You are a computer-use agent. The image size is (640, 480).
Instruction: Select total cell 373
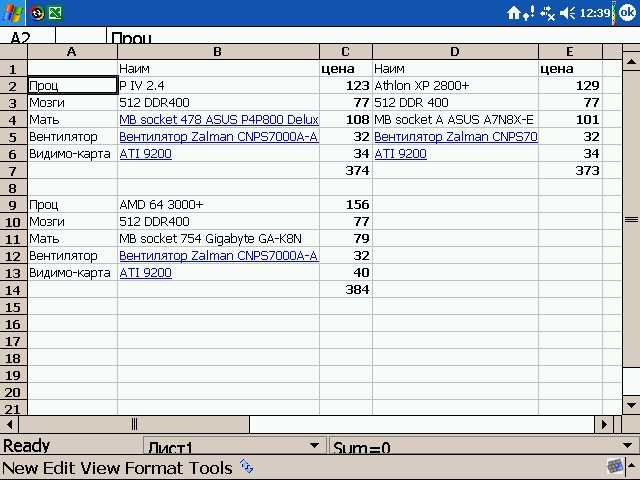(x=570, y=171)
